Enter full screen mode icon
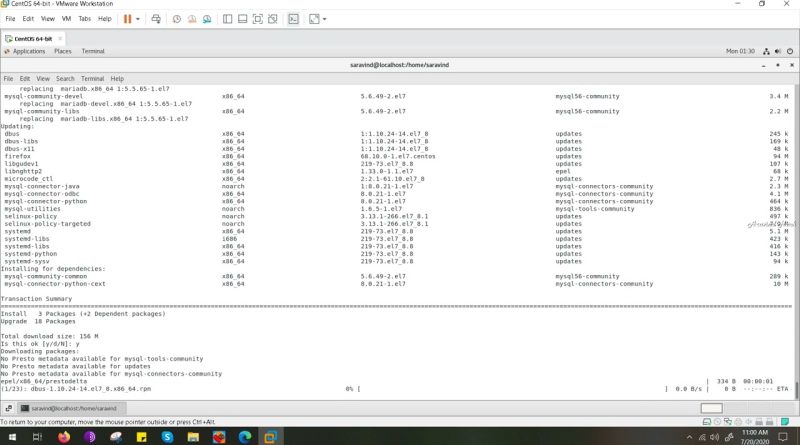 click(x=258, y=19)
